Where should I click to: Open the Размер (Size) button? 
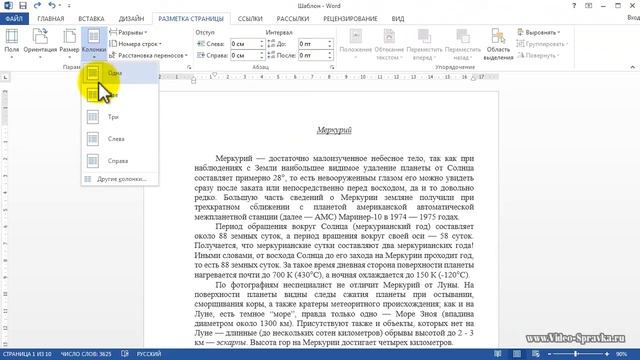click(x=69, y=44)
